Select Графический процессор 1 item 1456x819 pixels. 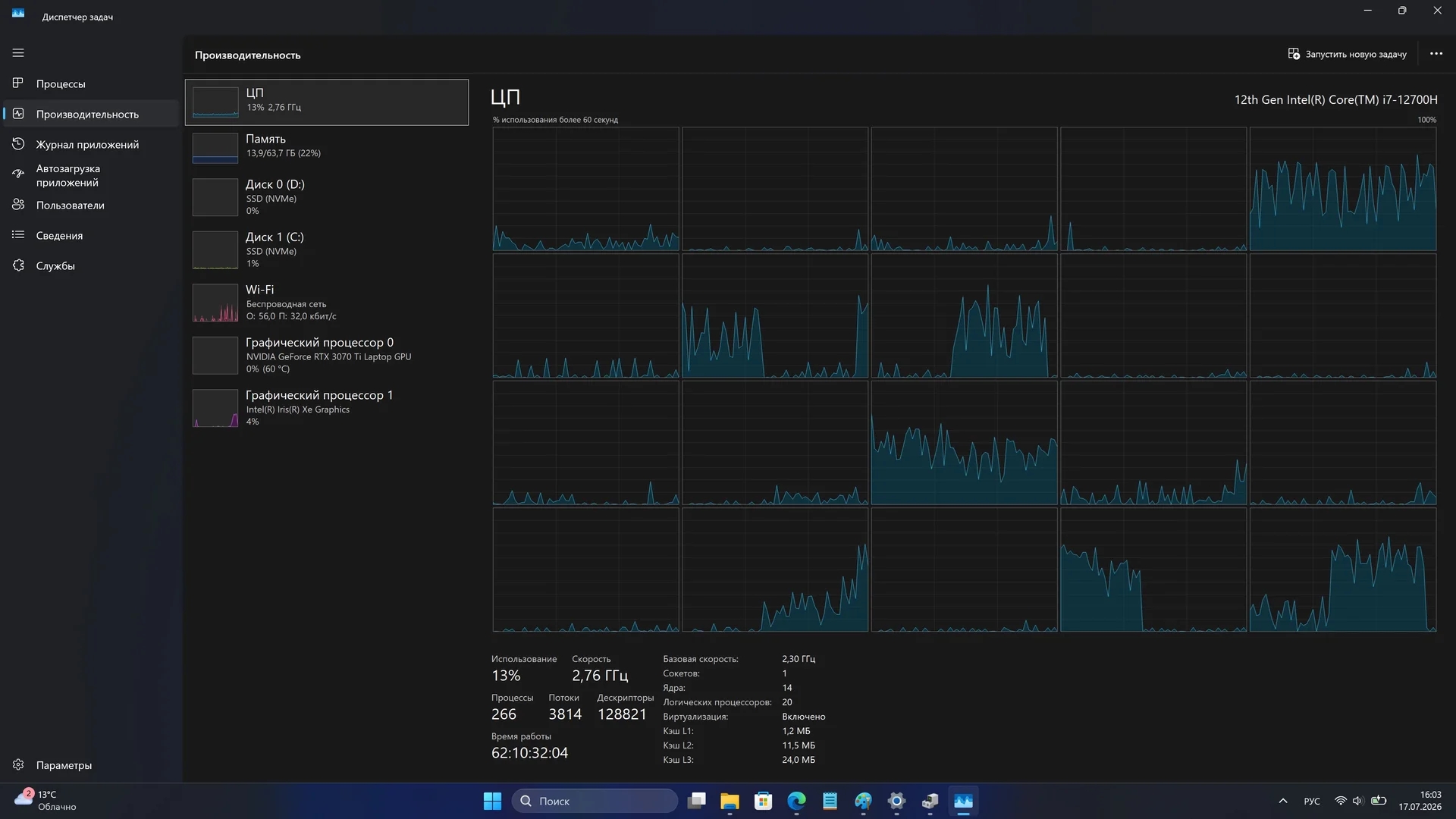327,408
